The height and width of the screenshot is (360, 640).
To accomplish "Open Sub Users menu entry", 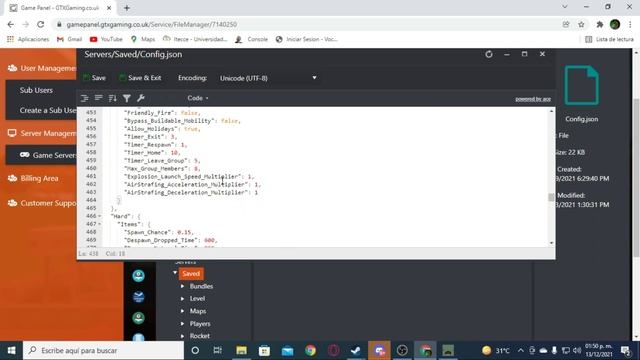I will pos(36,90).
